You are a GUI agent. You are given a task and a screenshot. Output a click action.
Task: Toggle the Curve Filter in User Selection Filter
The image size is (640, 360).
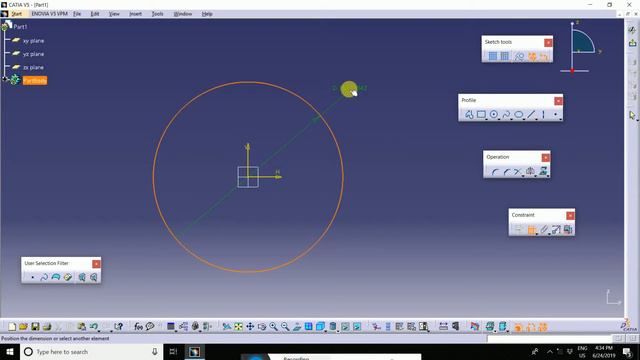click(x=44, y=278)
